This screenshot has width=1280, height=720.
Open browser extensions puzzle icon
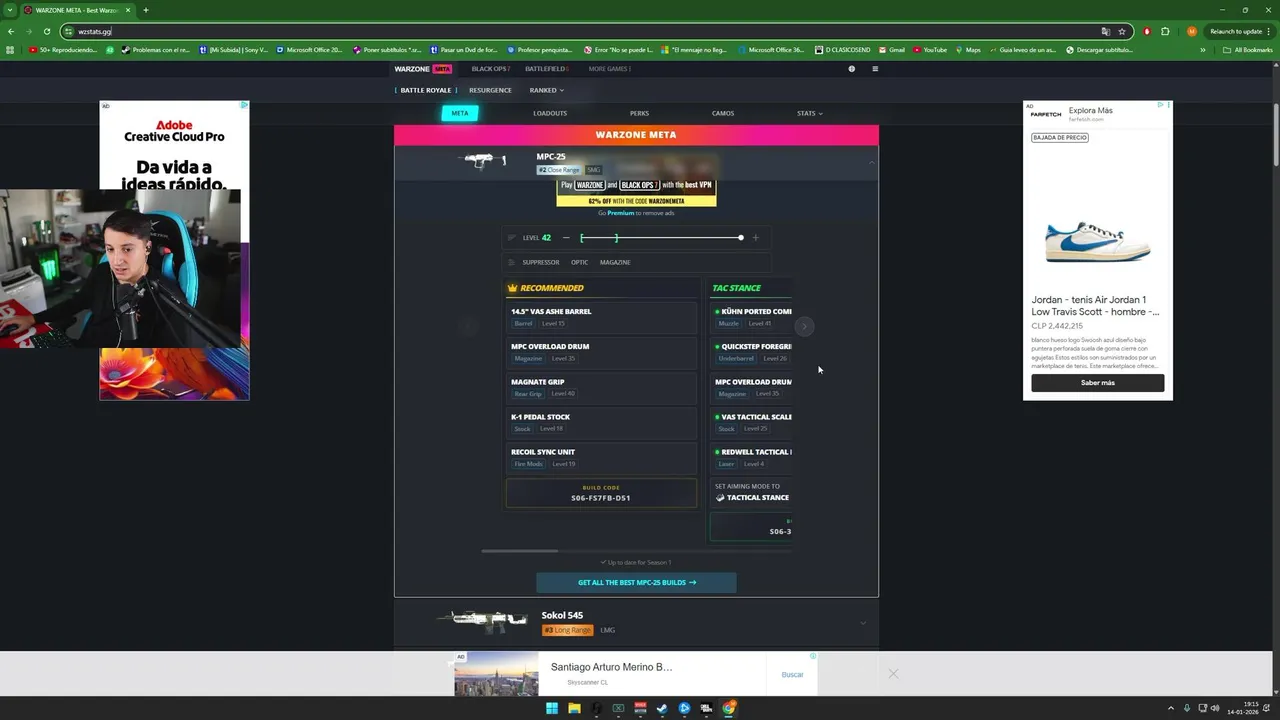(1165, 31)
